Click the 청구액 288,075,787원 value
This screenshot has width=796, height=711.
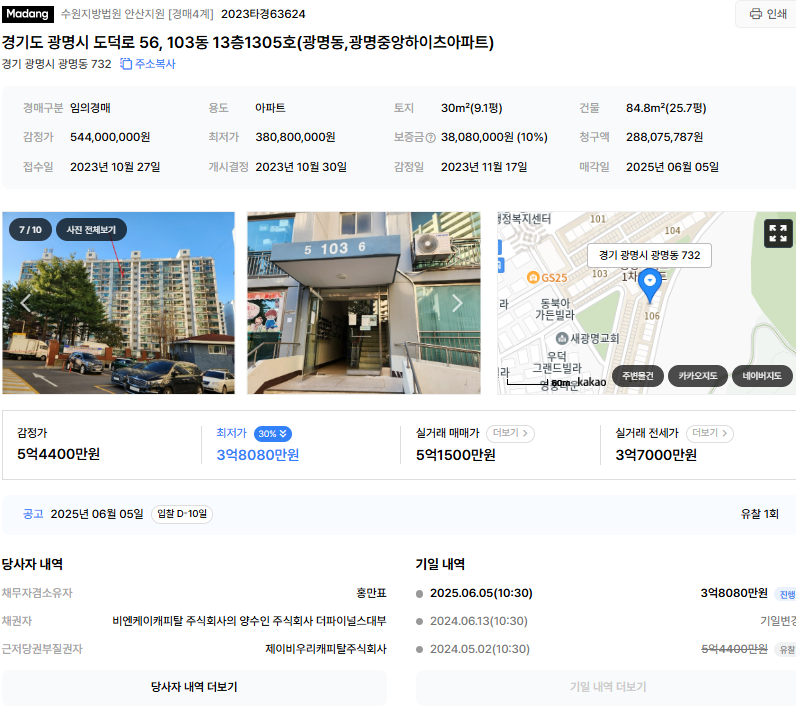pyautogui.click(x=664, y=137)
